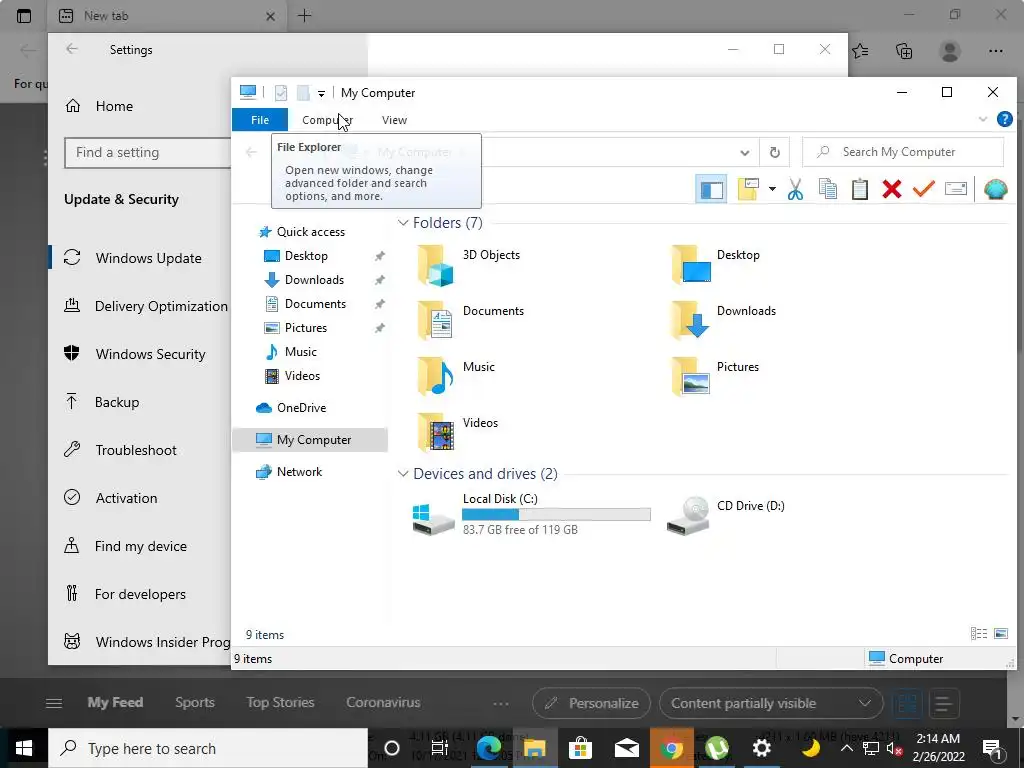Click the Local Disk (C:) usage bar
Viewport: 1024px width, 768px height.
(556, 515)
